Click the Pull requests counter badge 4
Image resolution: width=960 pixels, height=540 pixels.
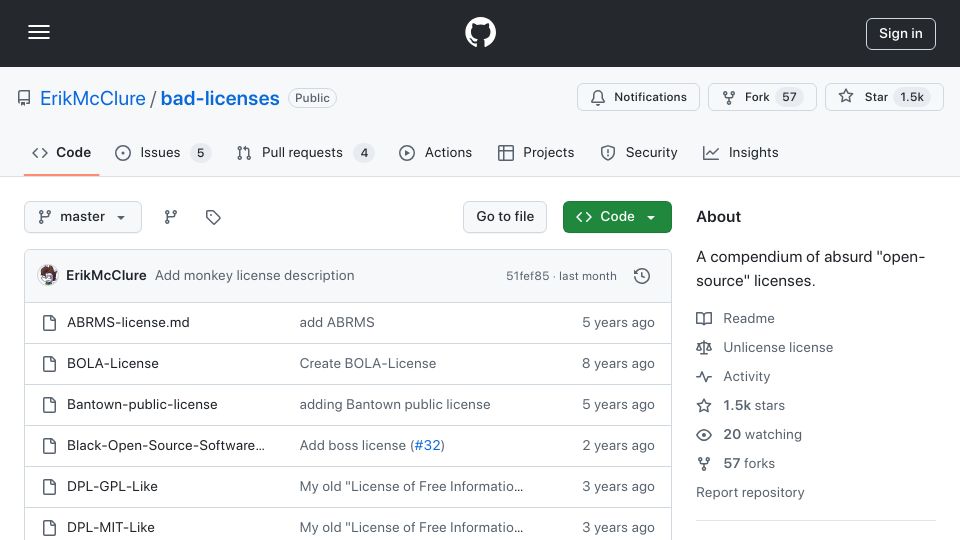[x=364, y=152]
